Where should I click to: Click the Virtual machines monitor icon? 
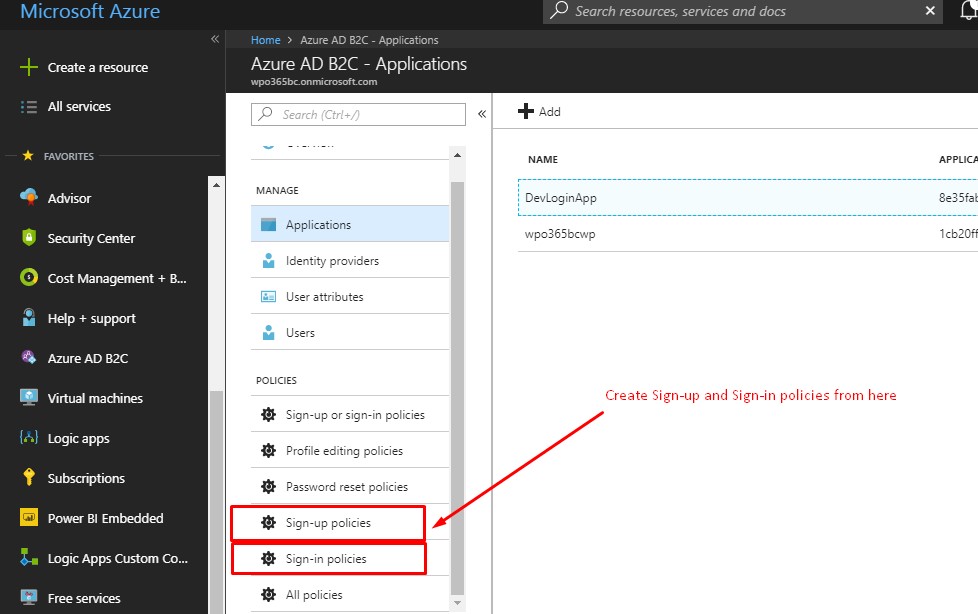(29, 397)
